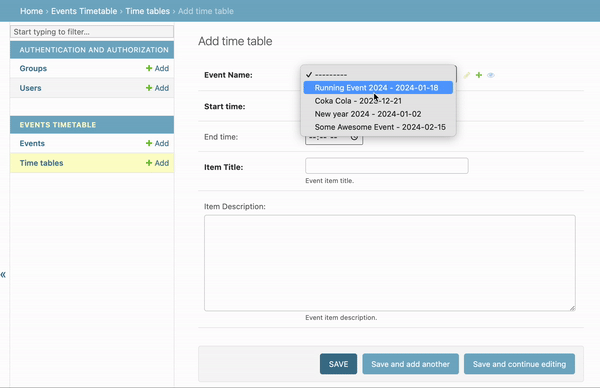Click the Add plus next to Users

tap(157, 88)
